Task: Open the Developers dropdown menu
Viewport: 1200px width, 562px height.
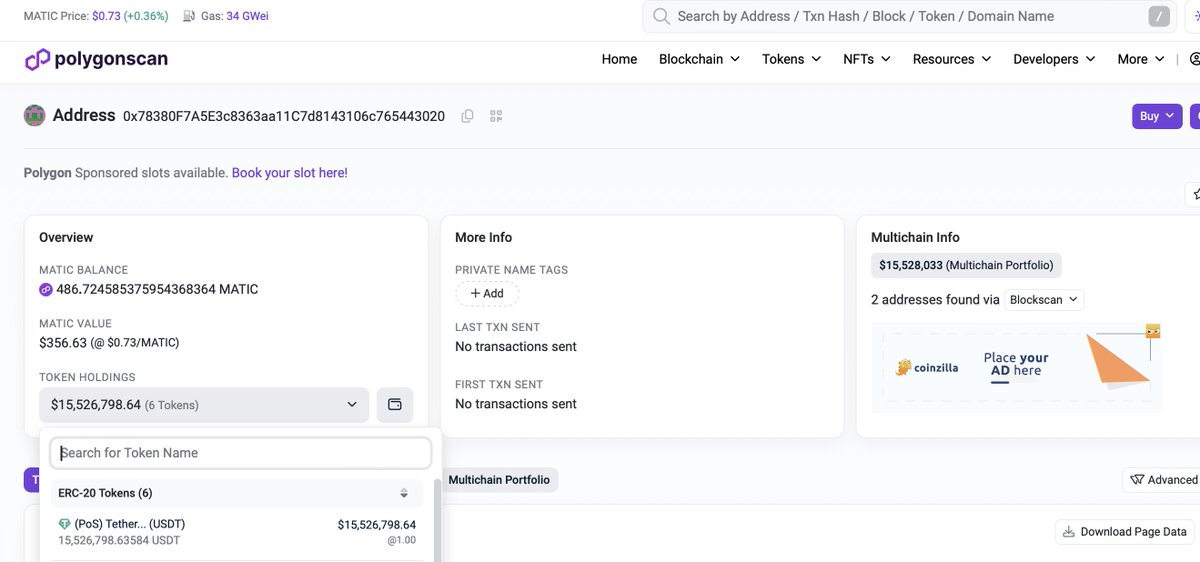Action: [1054, 59]
